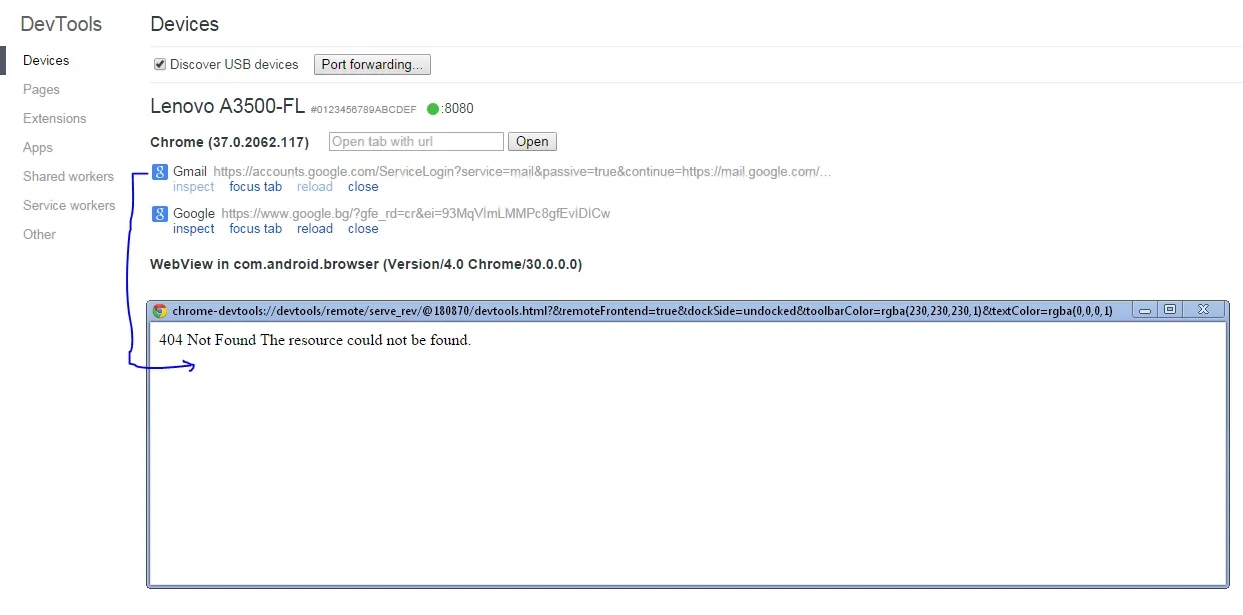Viewport: 1243px width, 615px height.
Task: Click the green connection status dot
Action: pos(433,109)
